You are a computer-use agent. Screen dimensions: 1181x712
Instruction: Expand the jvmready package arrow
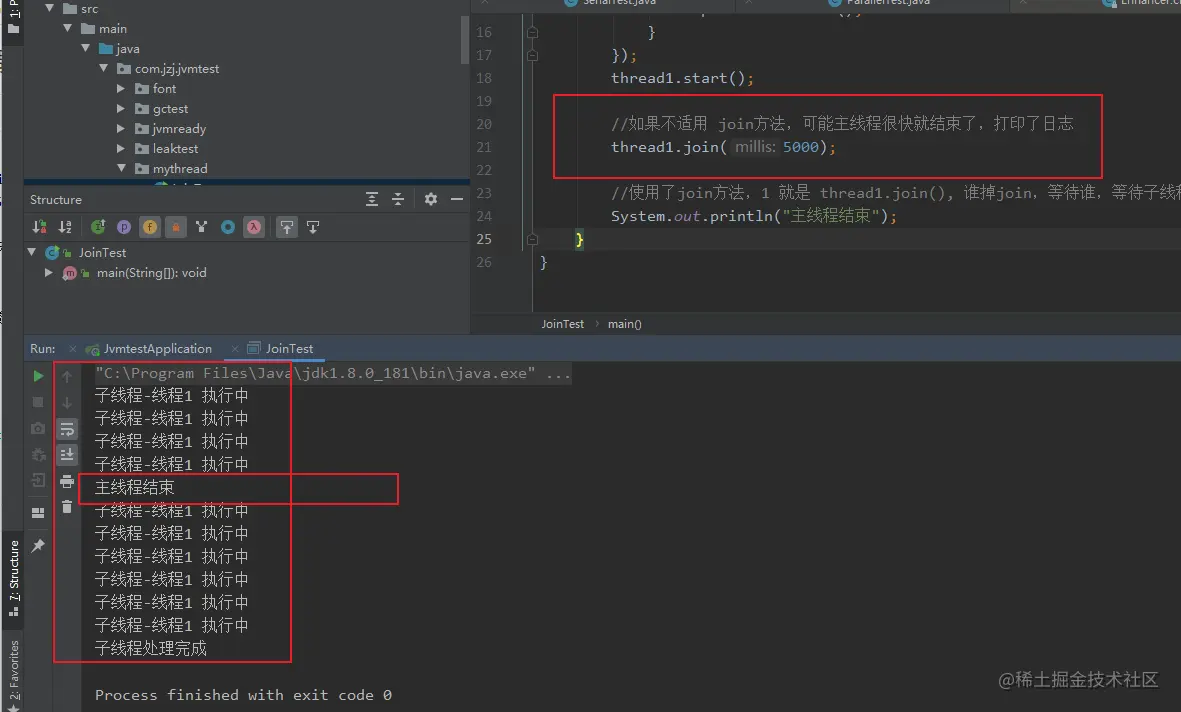click(x=121, y=129)
